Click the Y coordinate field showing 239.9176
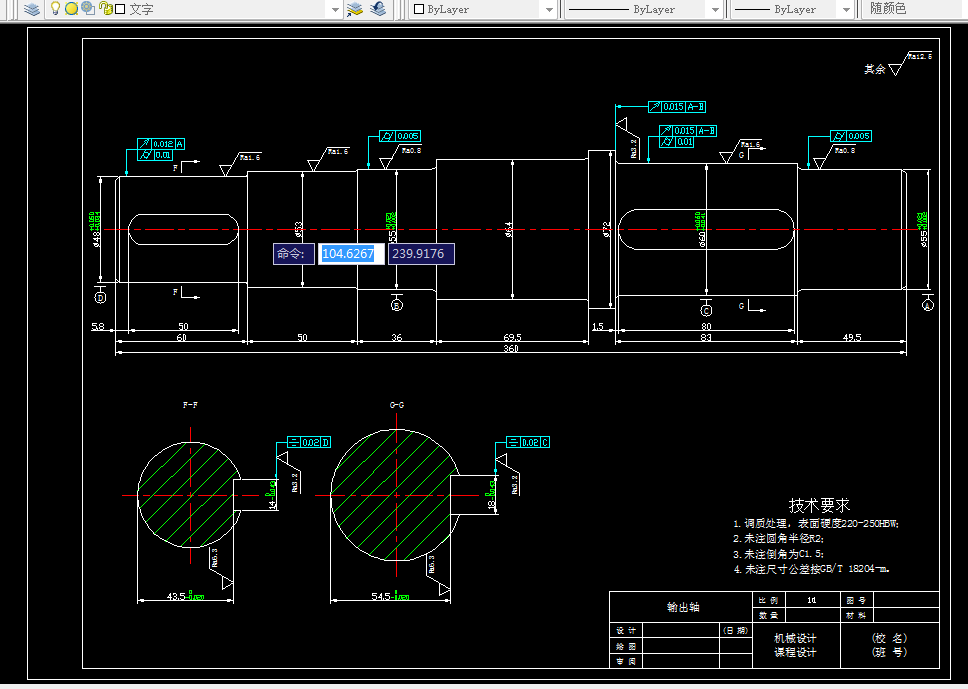 [421, 254]
